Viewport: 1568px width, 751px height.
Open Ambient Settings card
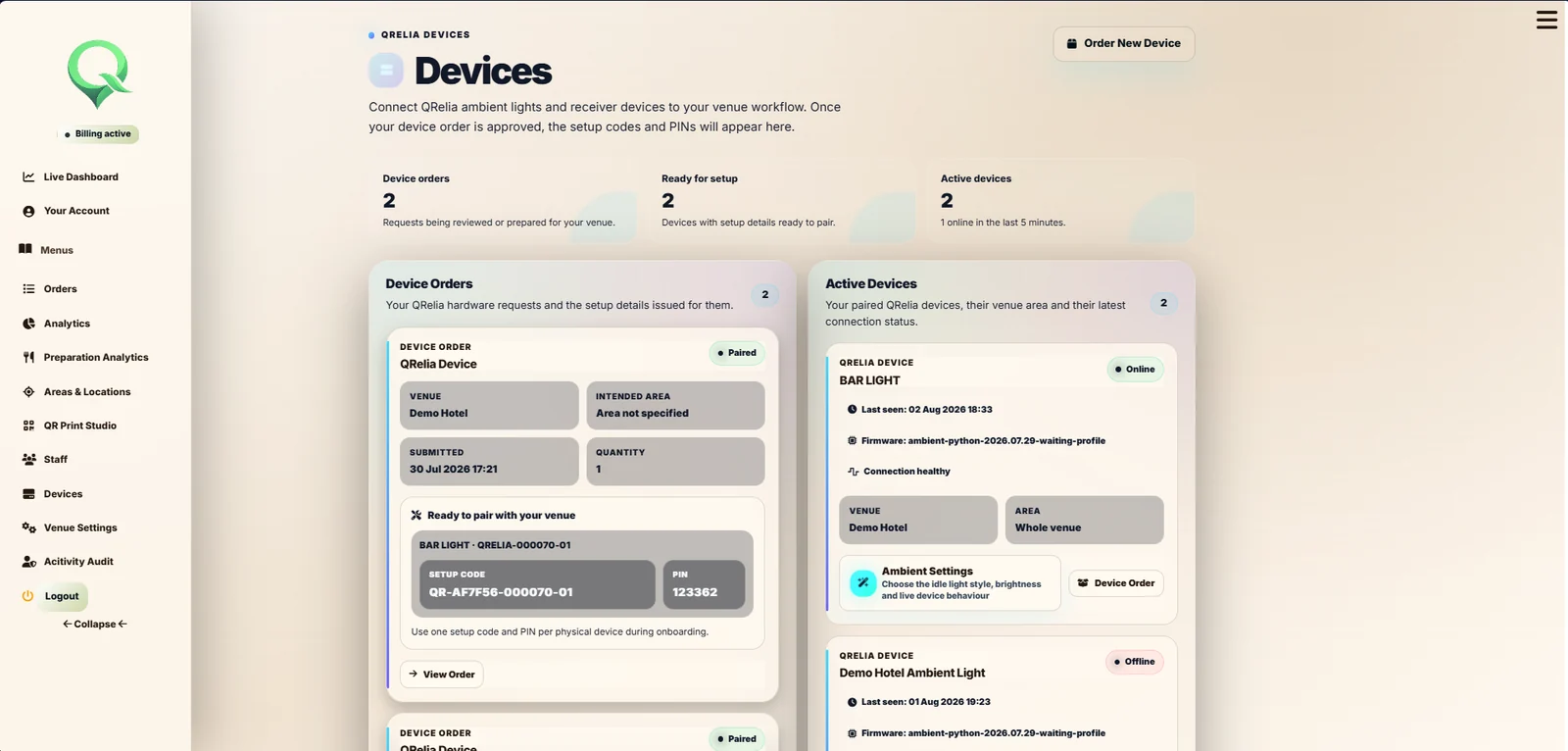coord(950,583)
